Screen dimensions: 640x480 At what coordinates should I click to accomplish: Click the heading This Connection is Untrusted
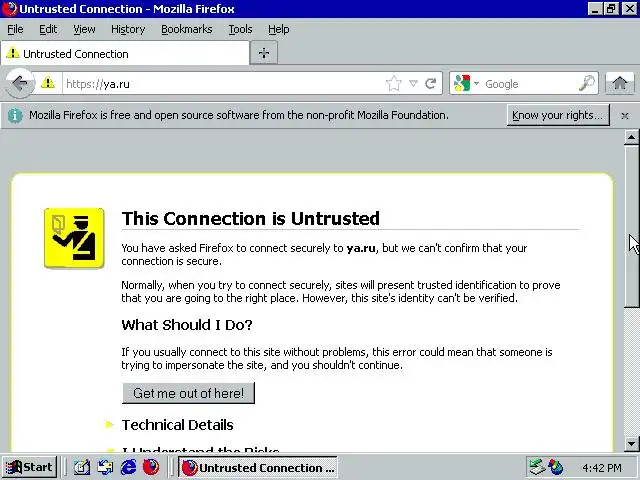[251, 218]
